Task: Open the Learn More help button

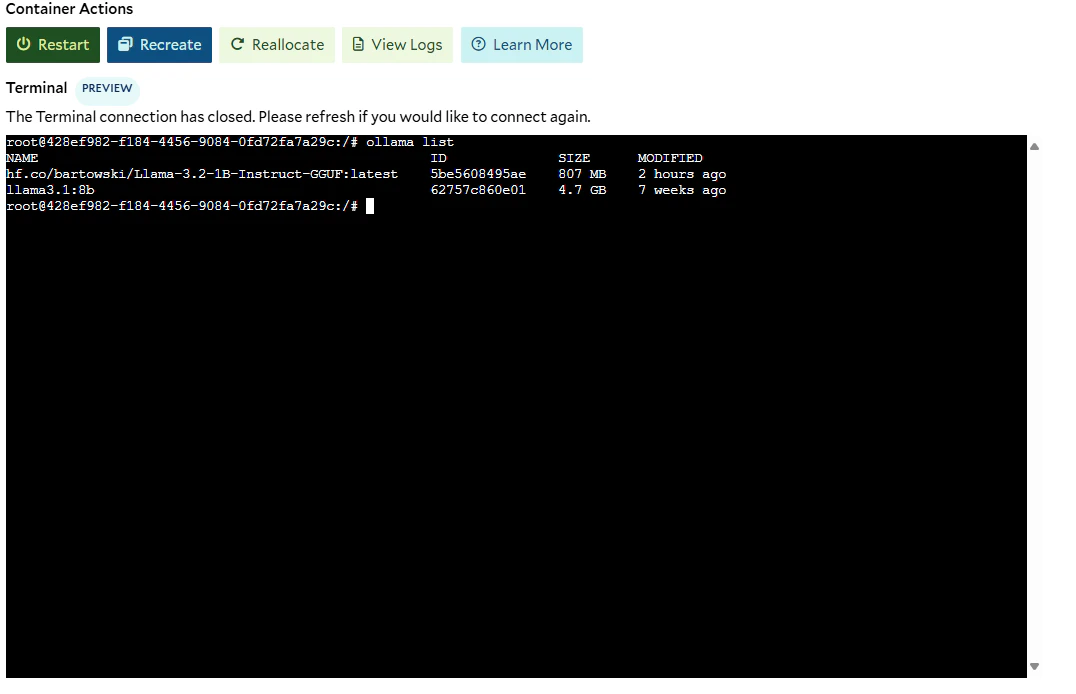Action: (x=522, y=45)
